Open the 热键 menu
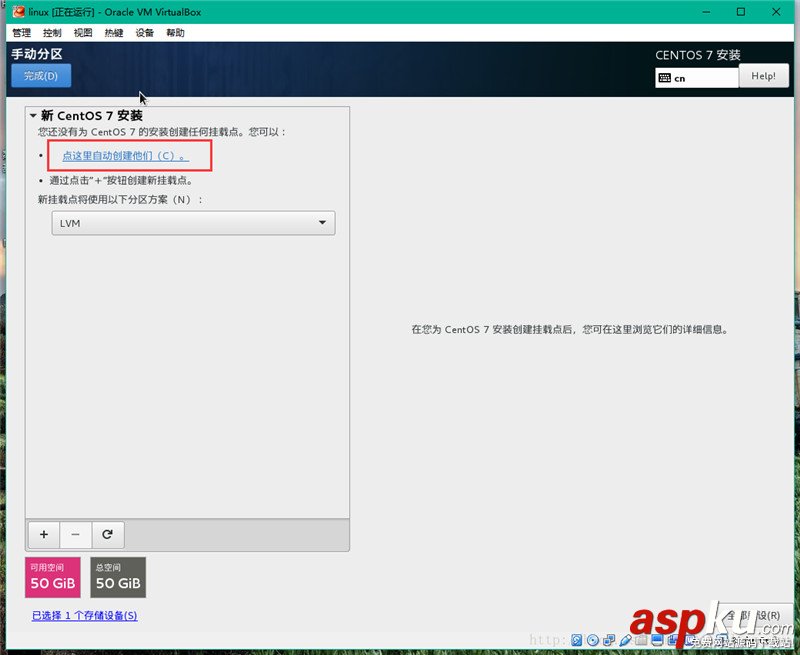800x655 pixels. pos(114,33)
